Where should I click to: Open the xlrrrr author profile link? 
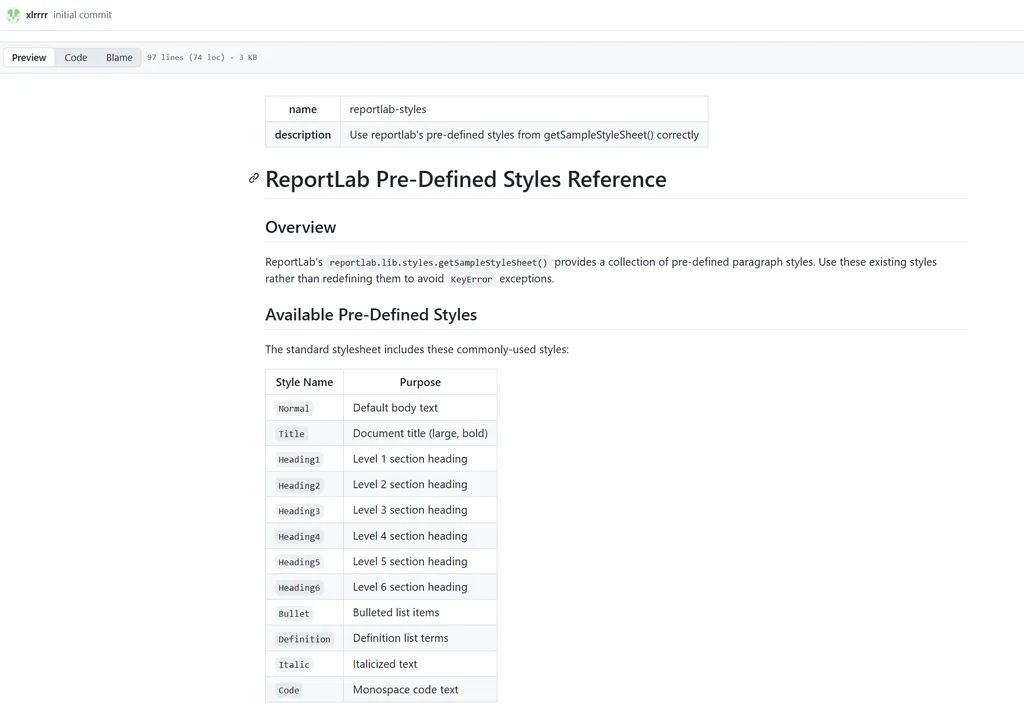tap(37, 14)
